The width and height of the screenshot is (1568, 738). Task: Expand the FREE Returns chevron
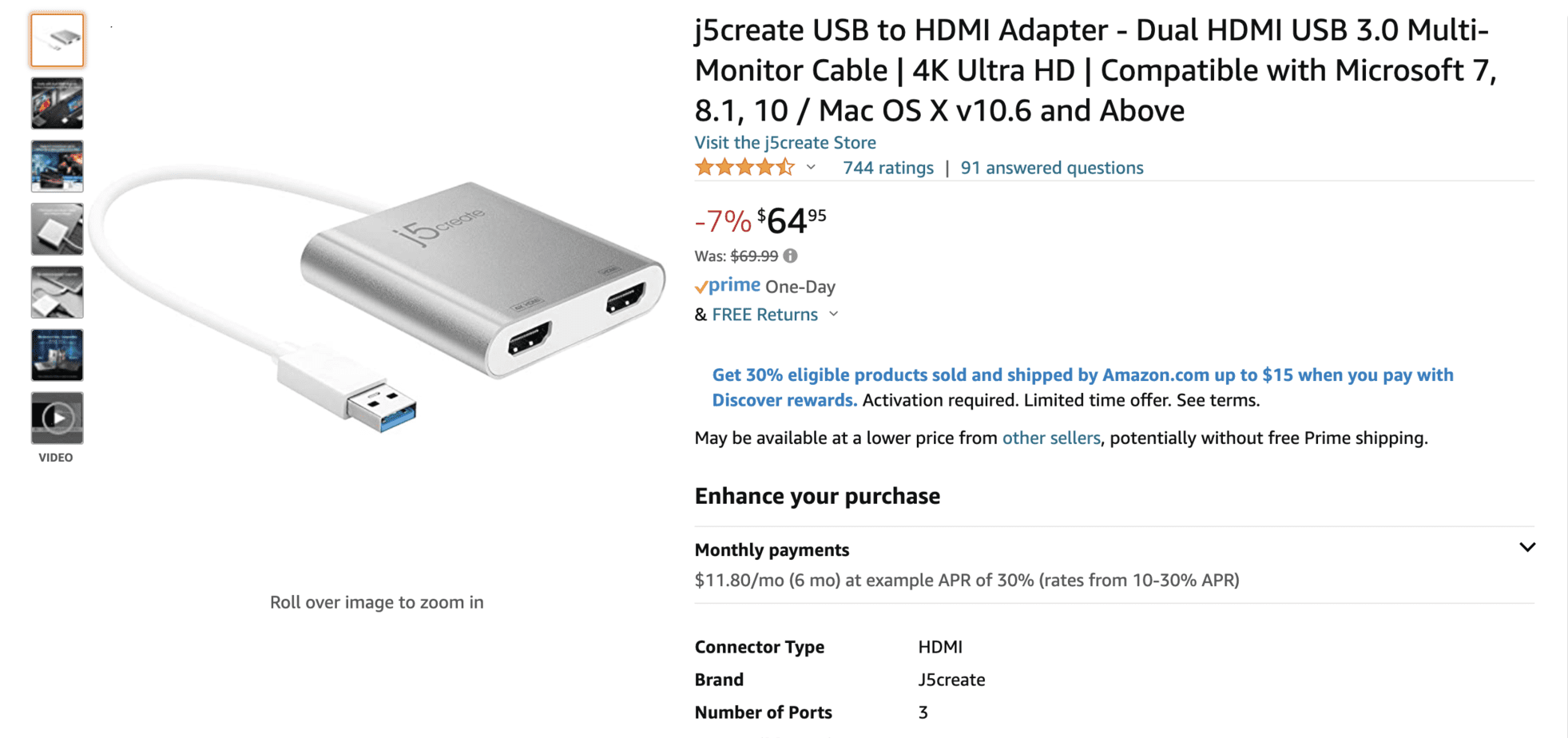tap(834, 314)
